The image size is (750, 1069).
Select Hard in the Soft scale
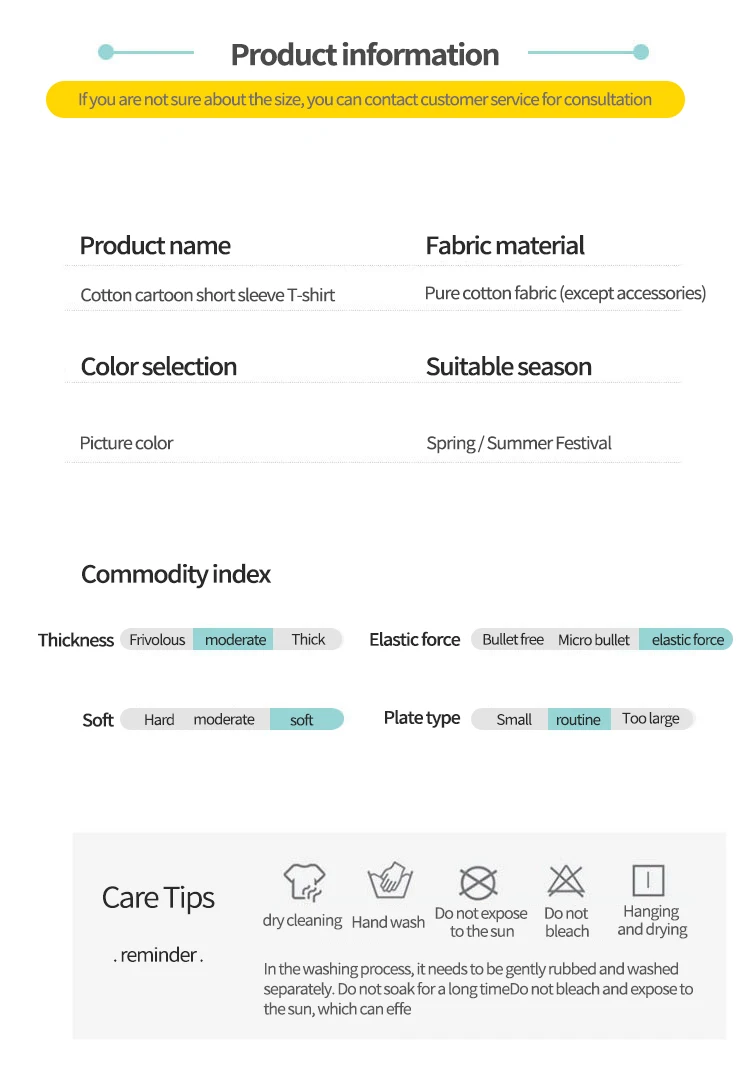[x=159, y=720]
